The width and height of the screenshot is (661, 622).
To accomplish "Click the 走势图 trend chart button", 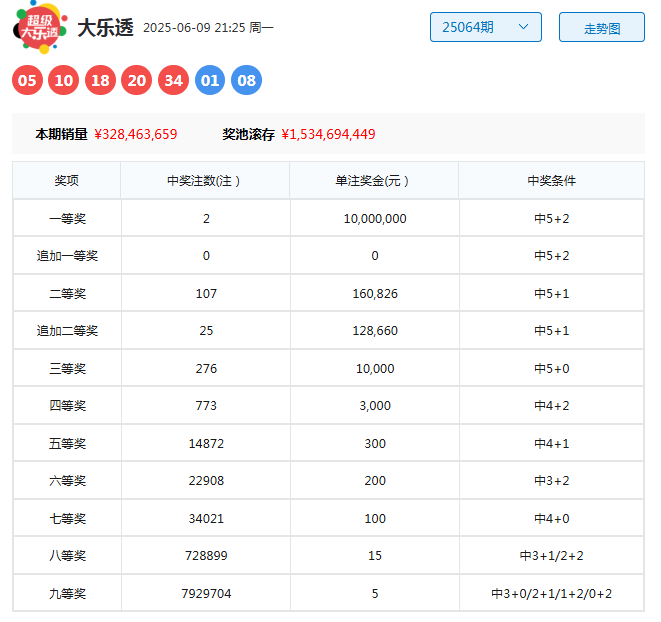I will (602, 27).
